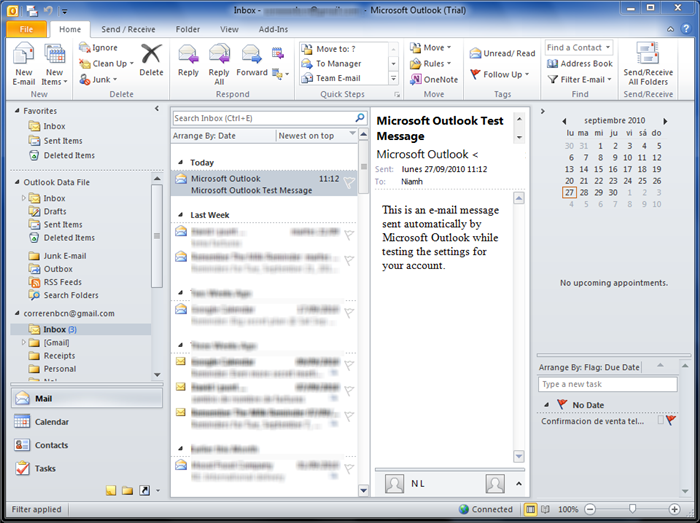Click the Type a new task field

(x=608, y=384)
